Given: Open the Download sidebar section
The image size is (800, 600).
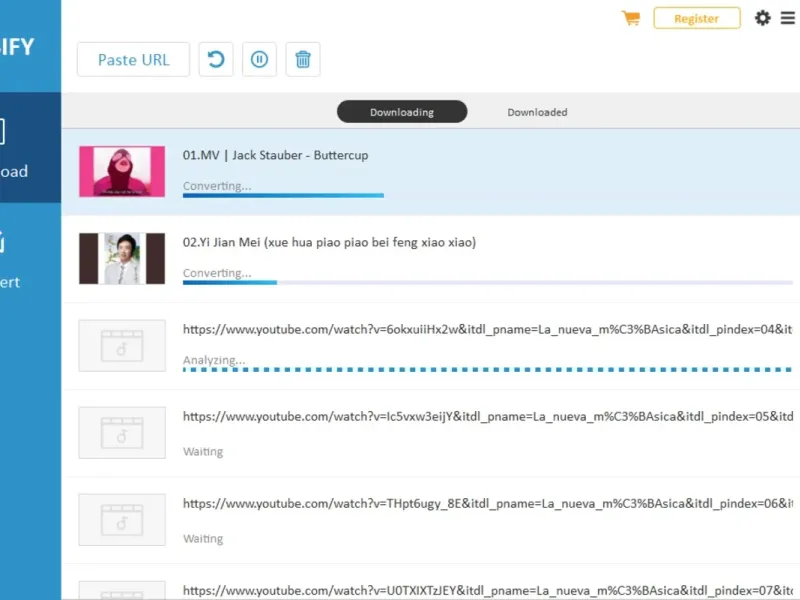Looking at the screenshot, I should (30, 147).
